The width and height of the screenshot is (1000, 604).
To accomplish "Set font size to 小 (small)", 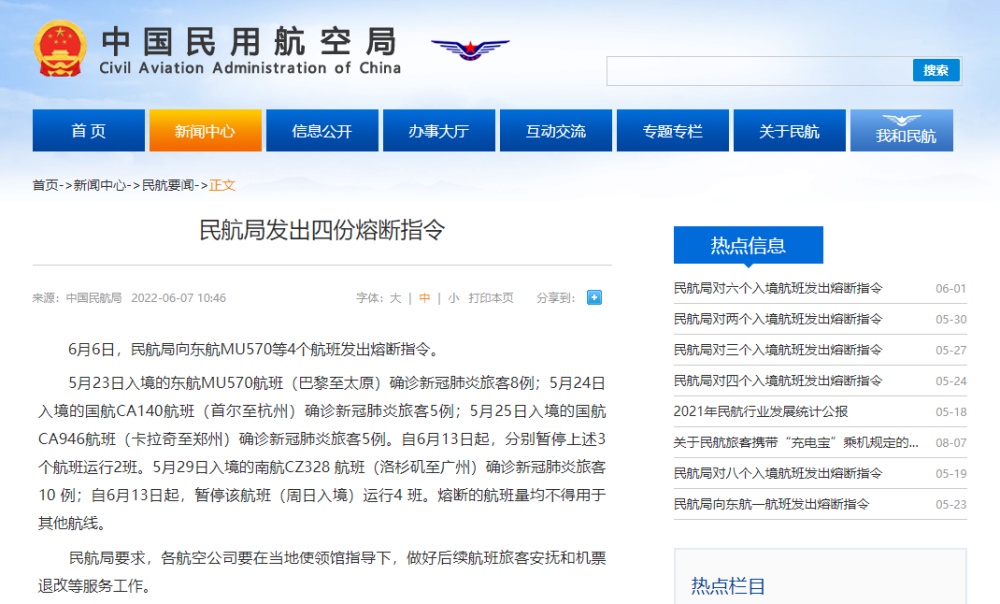I will click(x=453, y=298).
